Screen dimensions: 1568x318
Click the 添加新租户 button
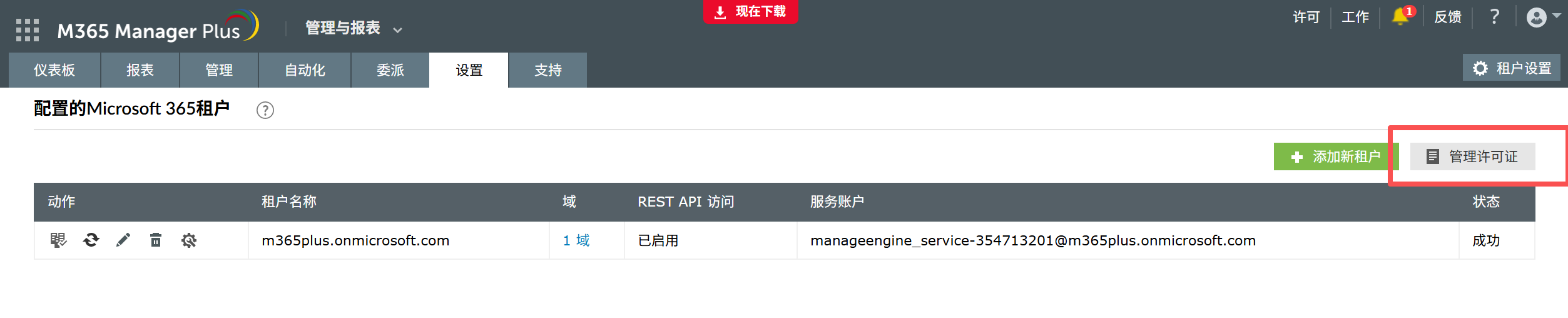click(1336, 156)
